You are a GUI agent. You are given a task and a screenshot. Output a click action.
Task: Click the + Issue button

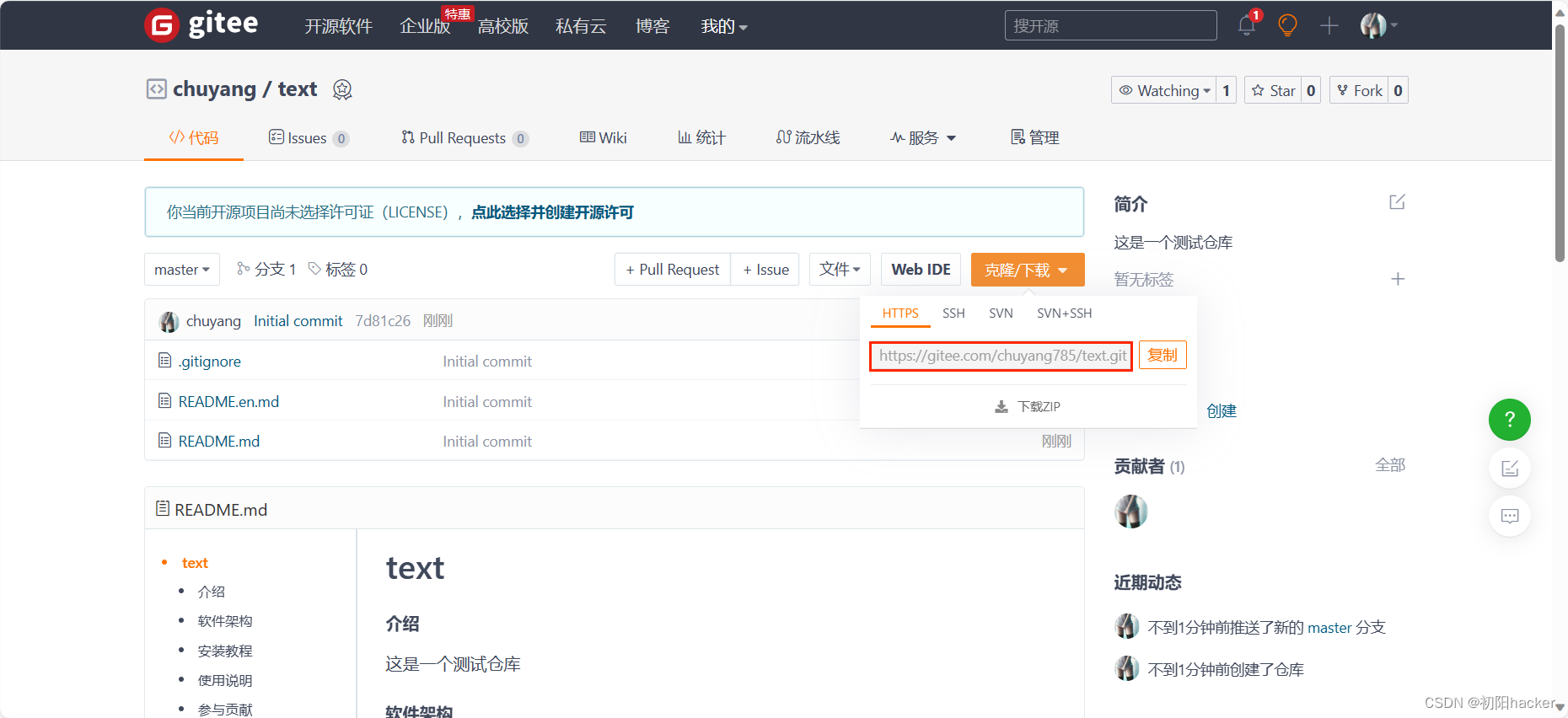[x=765, y=270]
